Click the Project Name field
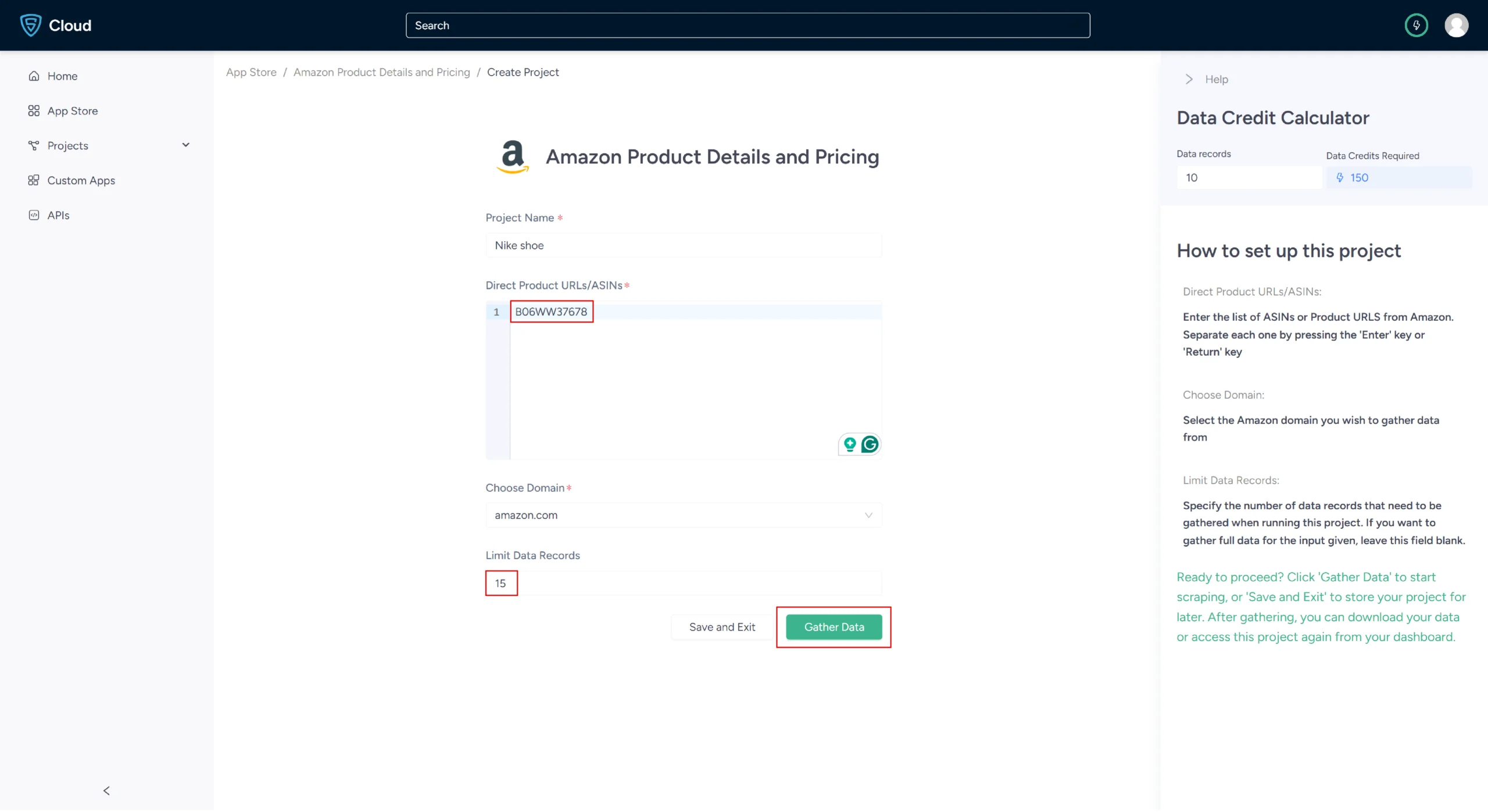 point(684,246)
